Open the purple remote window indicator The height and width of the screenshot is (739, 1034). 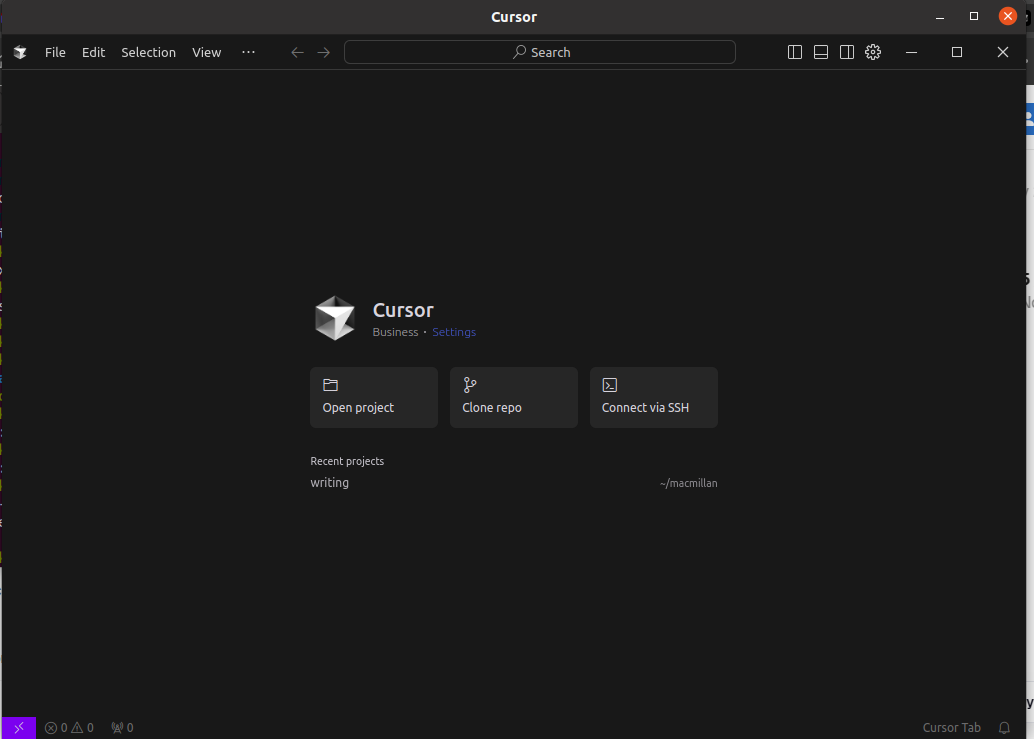pyautogui.click(x=18, y=728)
